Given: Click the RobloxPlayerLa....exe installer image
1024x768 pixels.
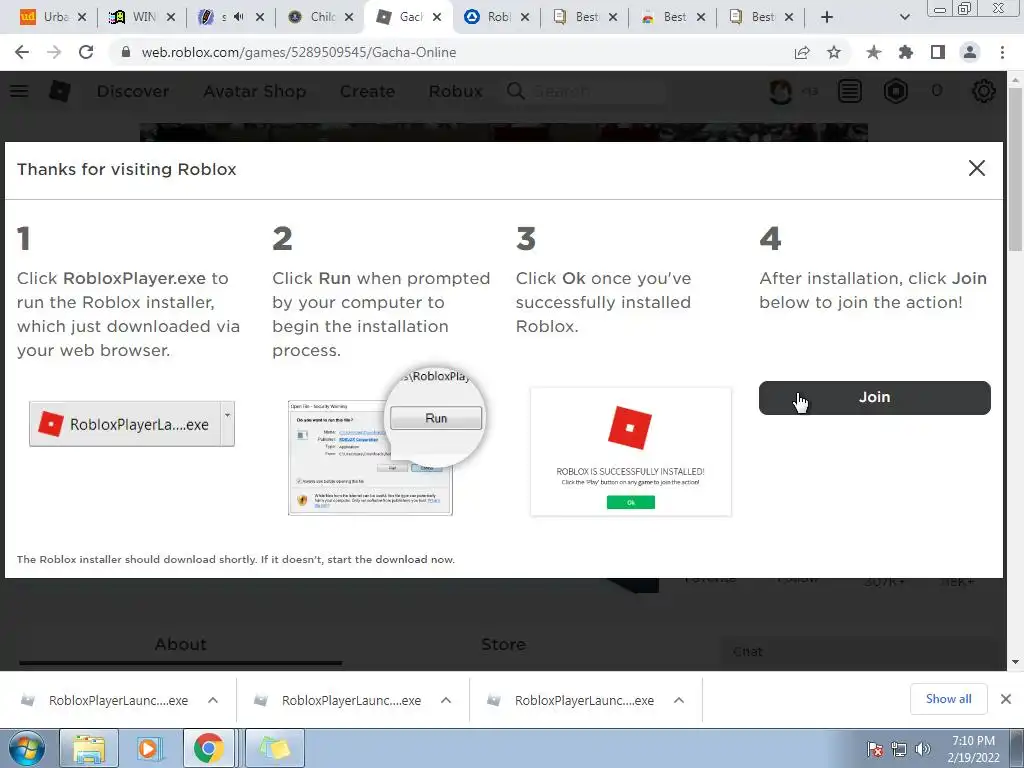Looking at the screenshot, I should (132, 424).
